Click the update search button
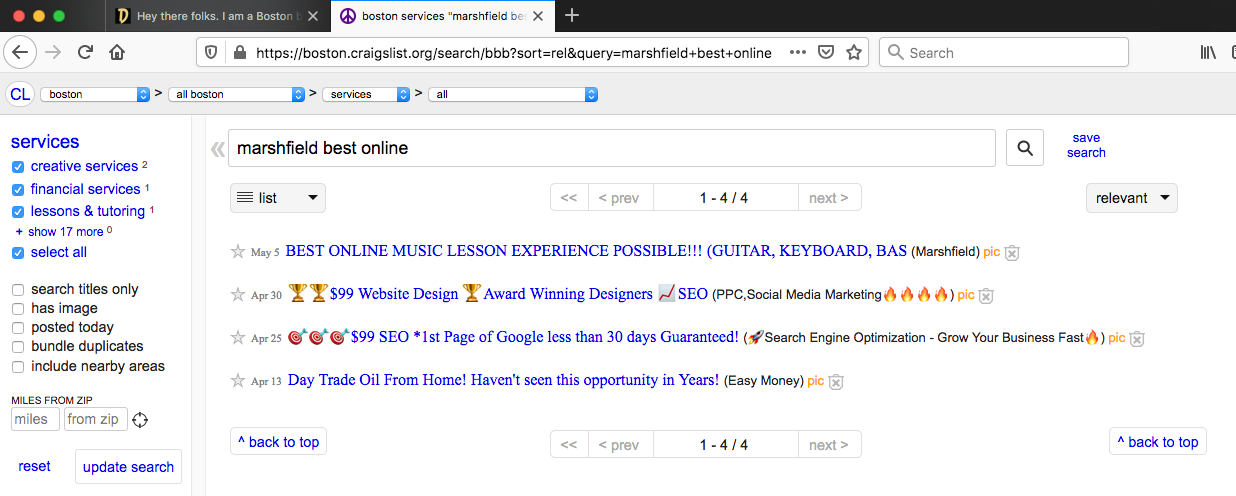 coord(128,467)
